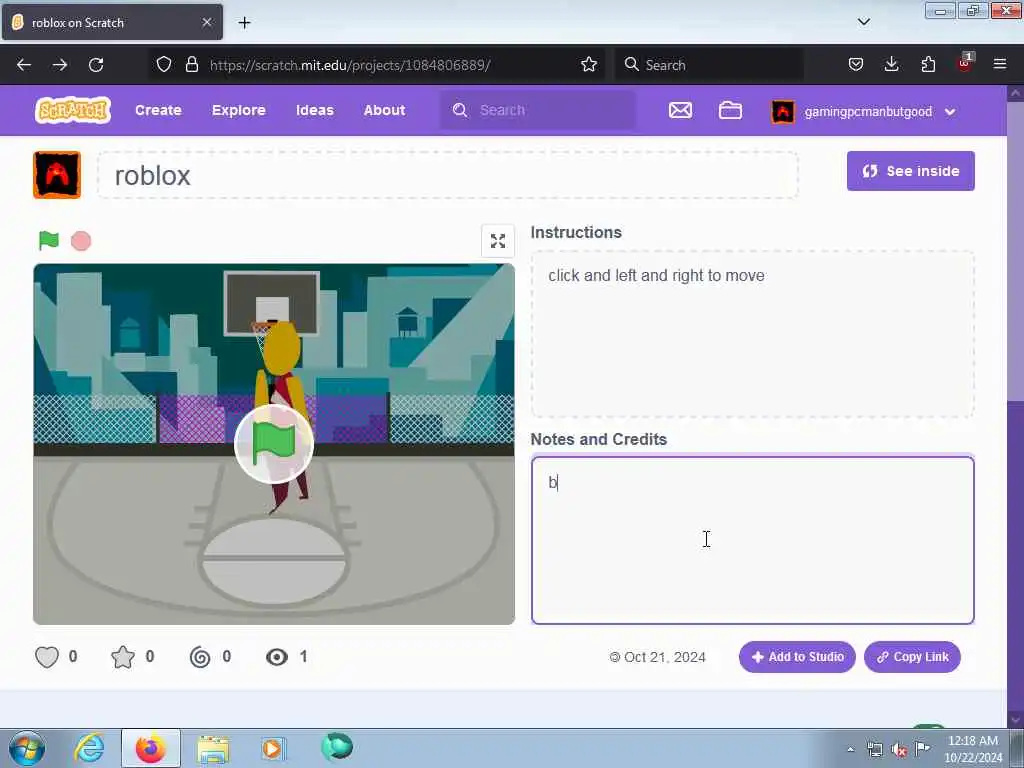Click the Copy Link button
The image size is (1024, 768).
(912, 657)
